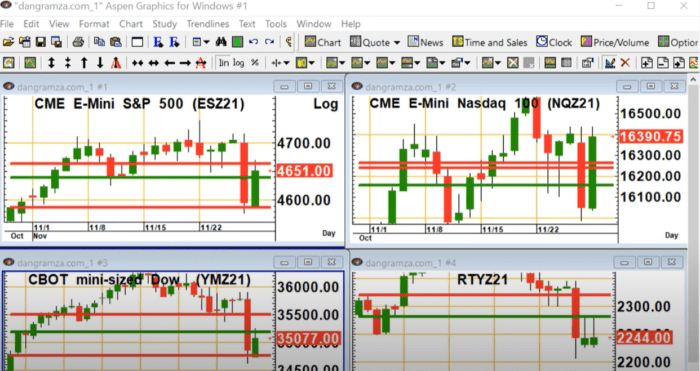
Task: Click the 35077.00 price label on YMZ21
Action: point(309,339)
